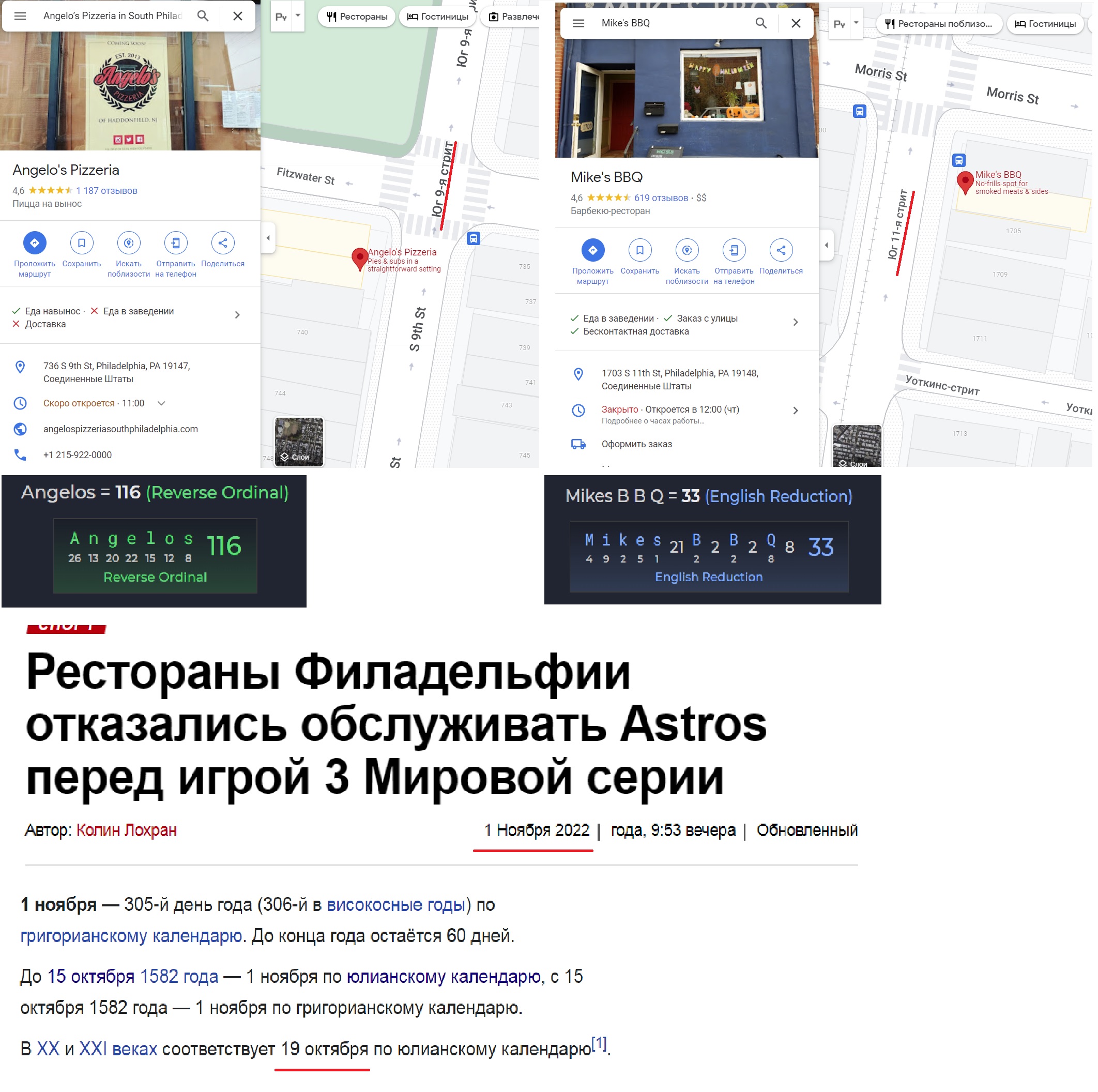Open angelospizzeriasouthphiladelphia.com website link
Viewport: 1098px width, 1092px height.
click(121, 430)
